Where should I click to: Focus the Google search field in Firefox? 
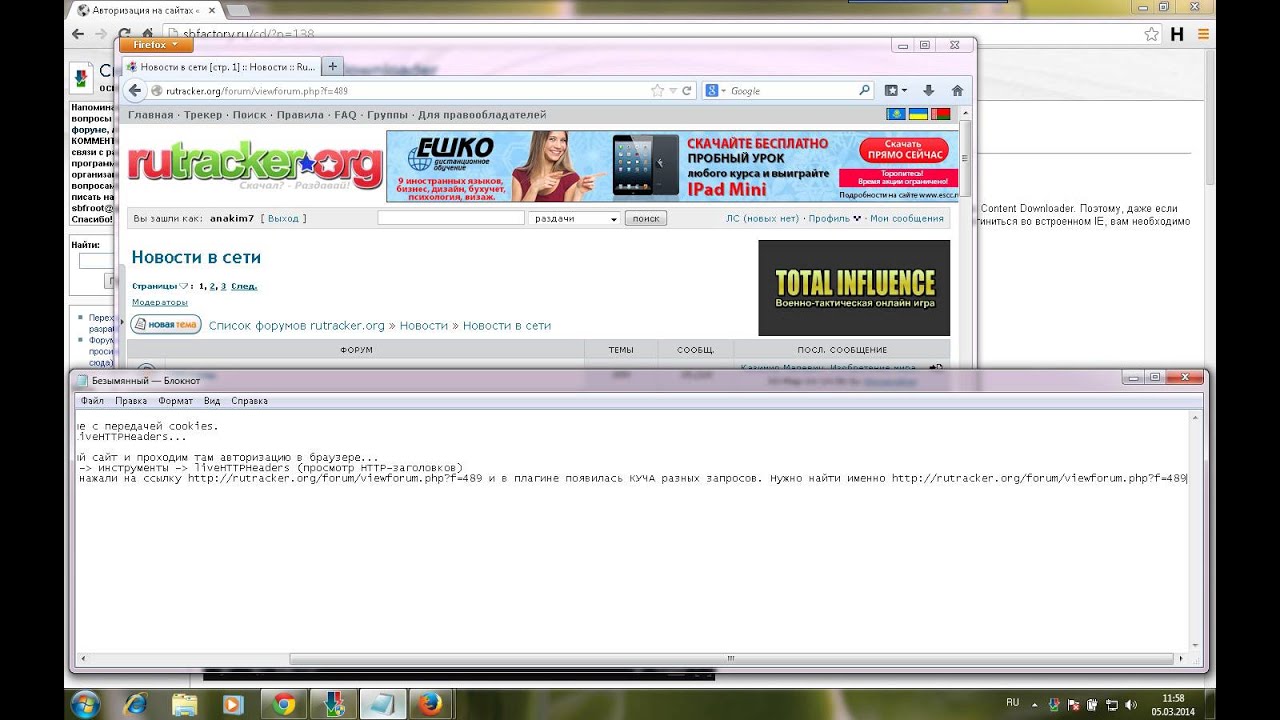coord(792,90)
